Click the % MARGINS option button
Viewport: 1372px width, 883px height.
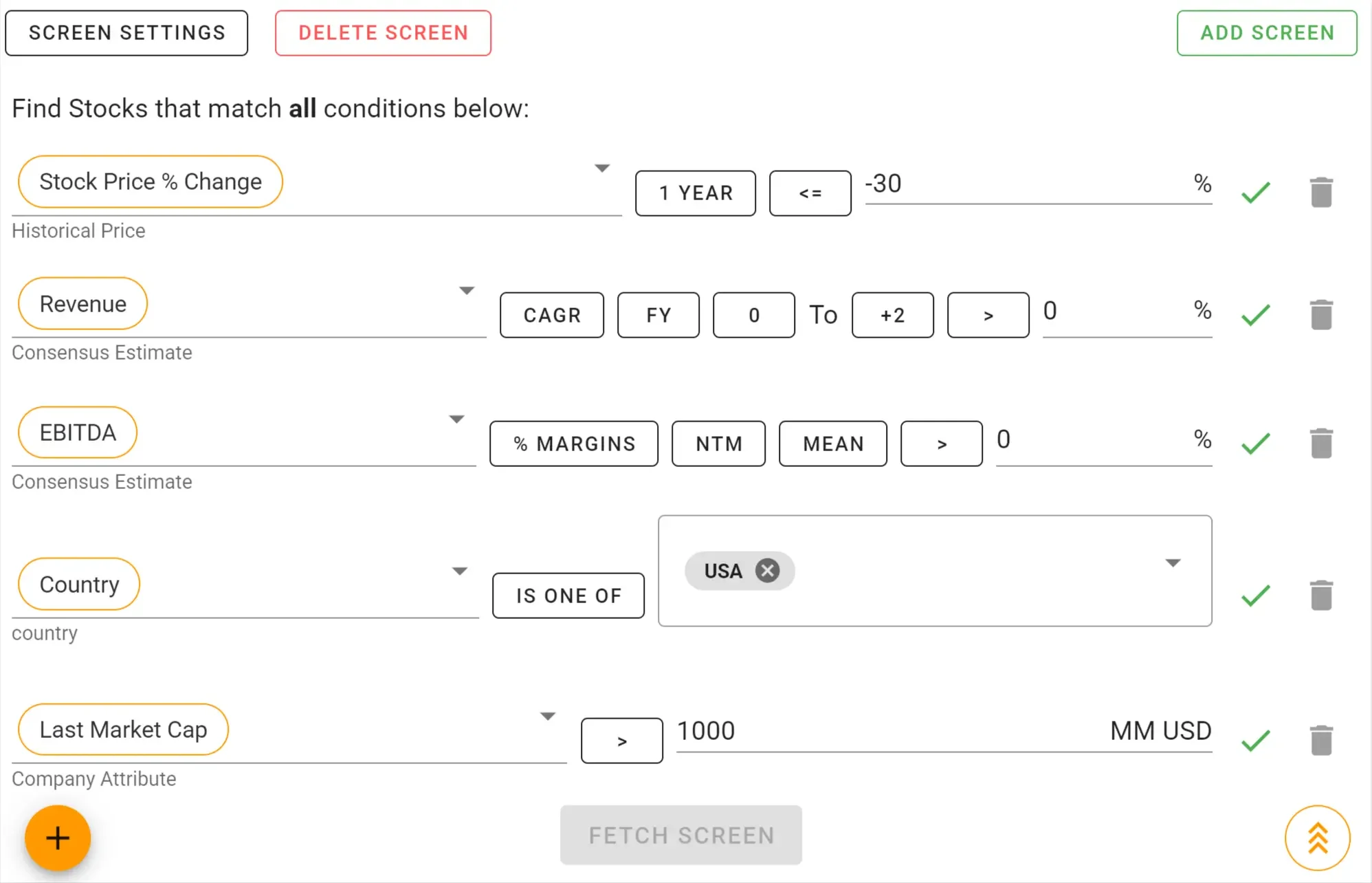pos(573,444)
